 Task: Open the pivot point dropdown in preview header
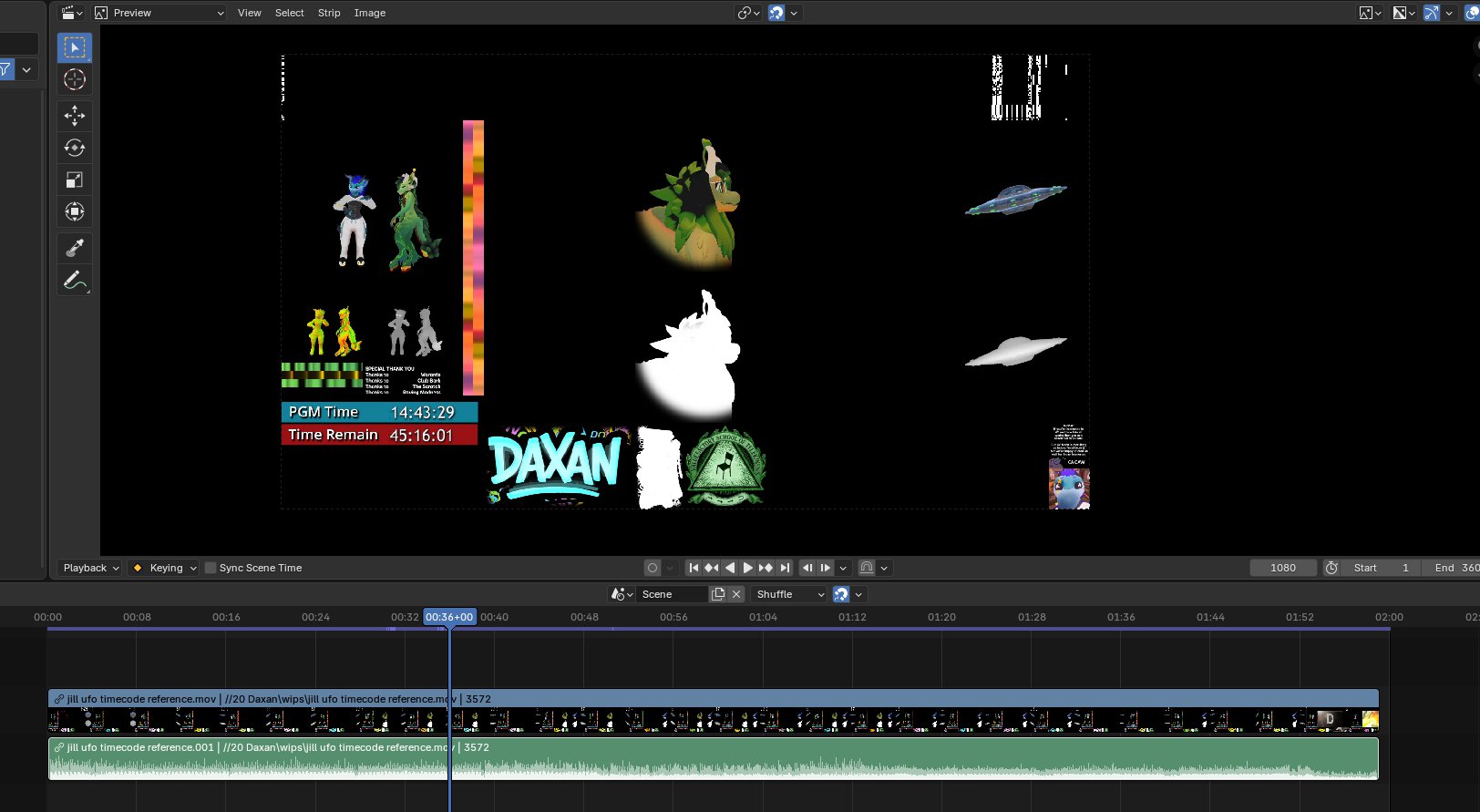[748, 13]
